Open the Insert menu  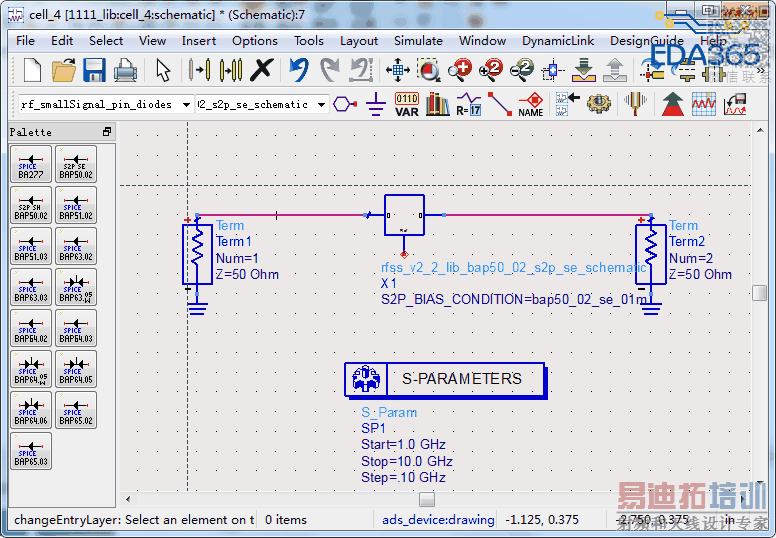[198, 41]
